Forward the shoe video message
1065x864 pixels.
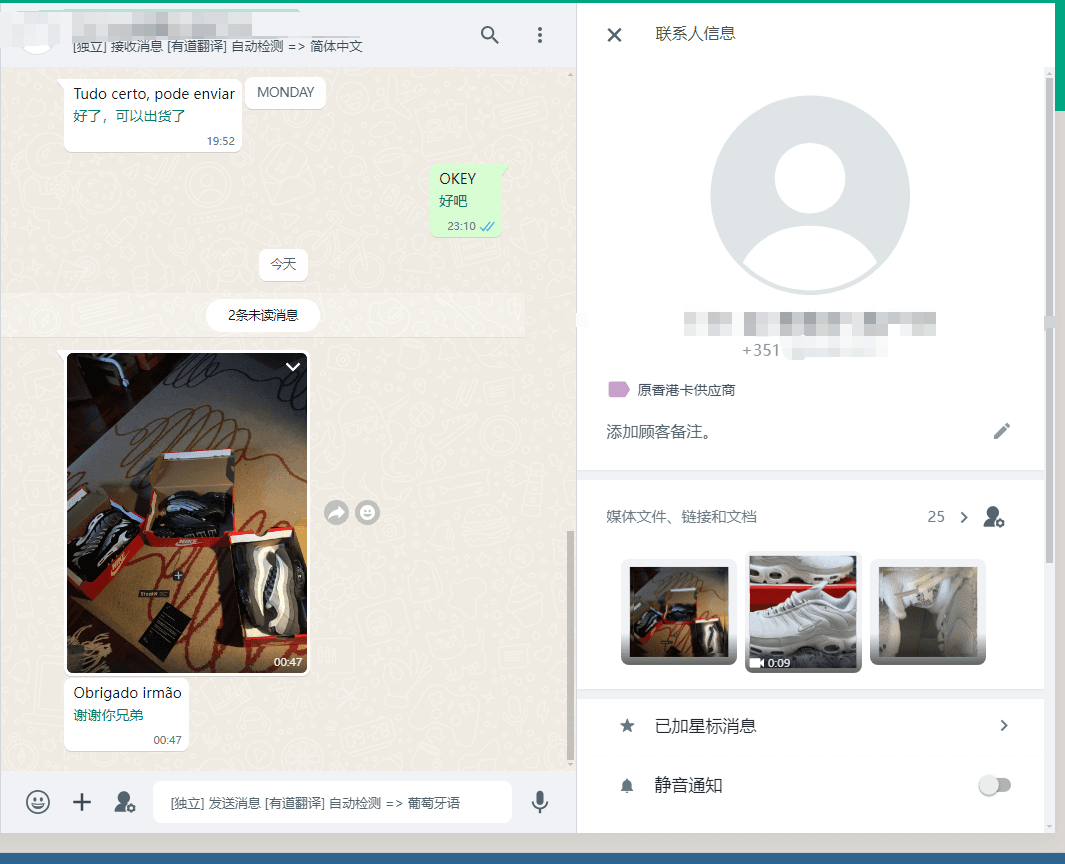[336, 513]
